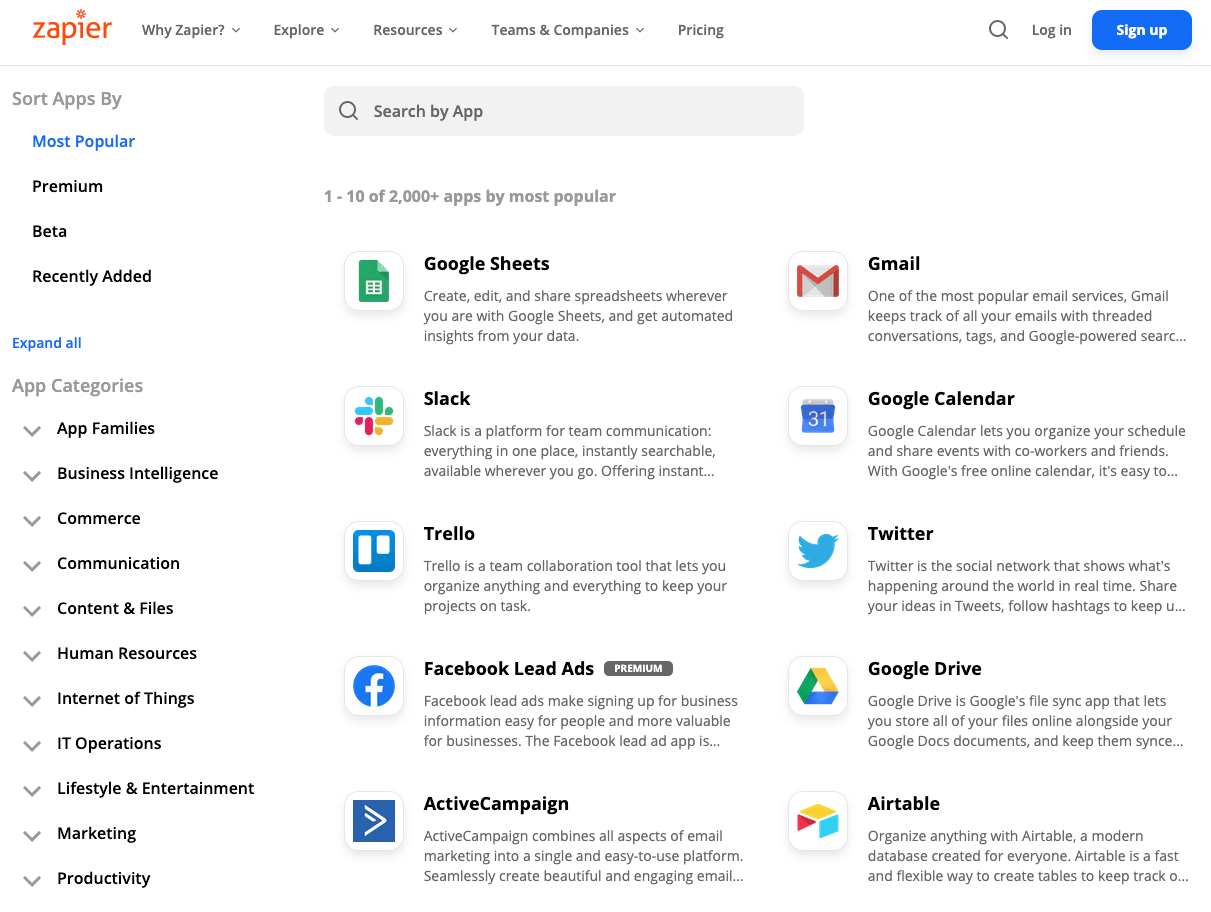Click the Airtable description text

tap(1028, 856)
